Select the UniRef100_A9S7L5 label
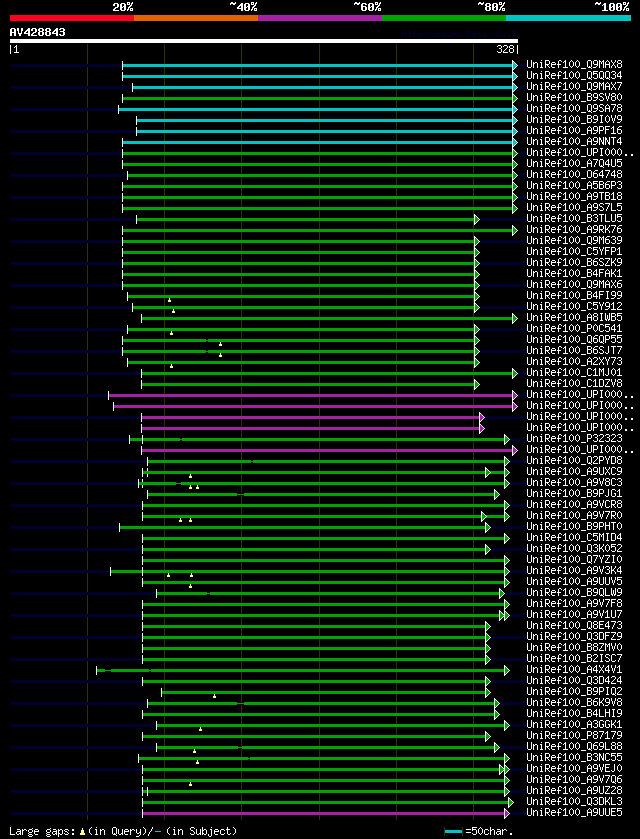The height and width of the screenshot is (839, 640). click(574, 207)
